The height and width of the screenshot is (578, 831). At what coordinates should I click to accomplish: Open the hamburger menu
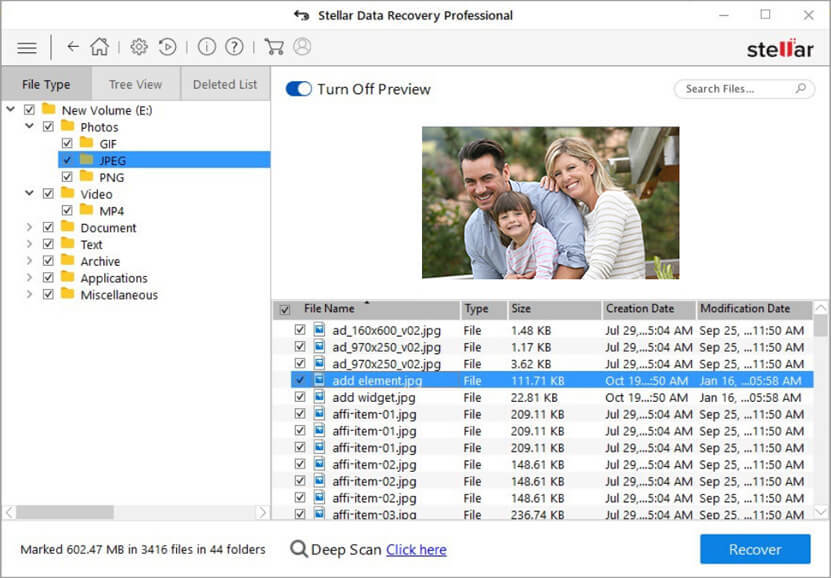point(27,47)
